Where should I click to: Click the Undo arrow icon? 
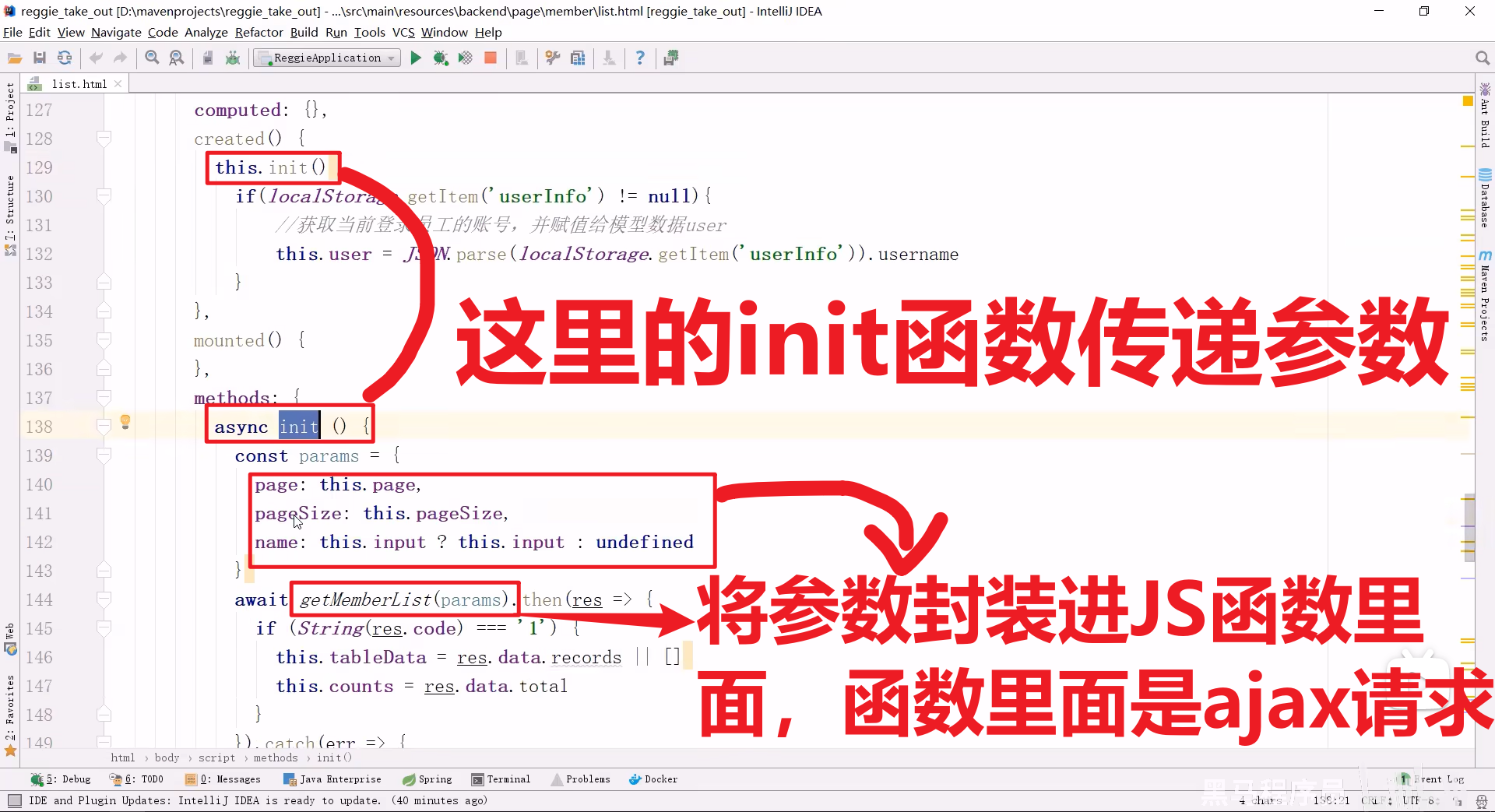(96, 58)
